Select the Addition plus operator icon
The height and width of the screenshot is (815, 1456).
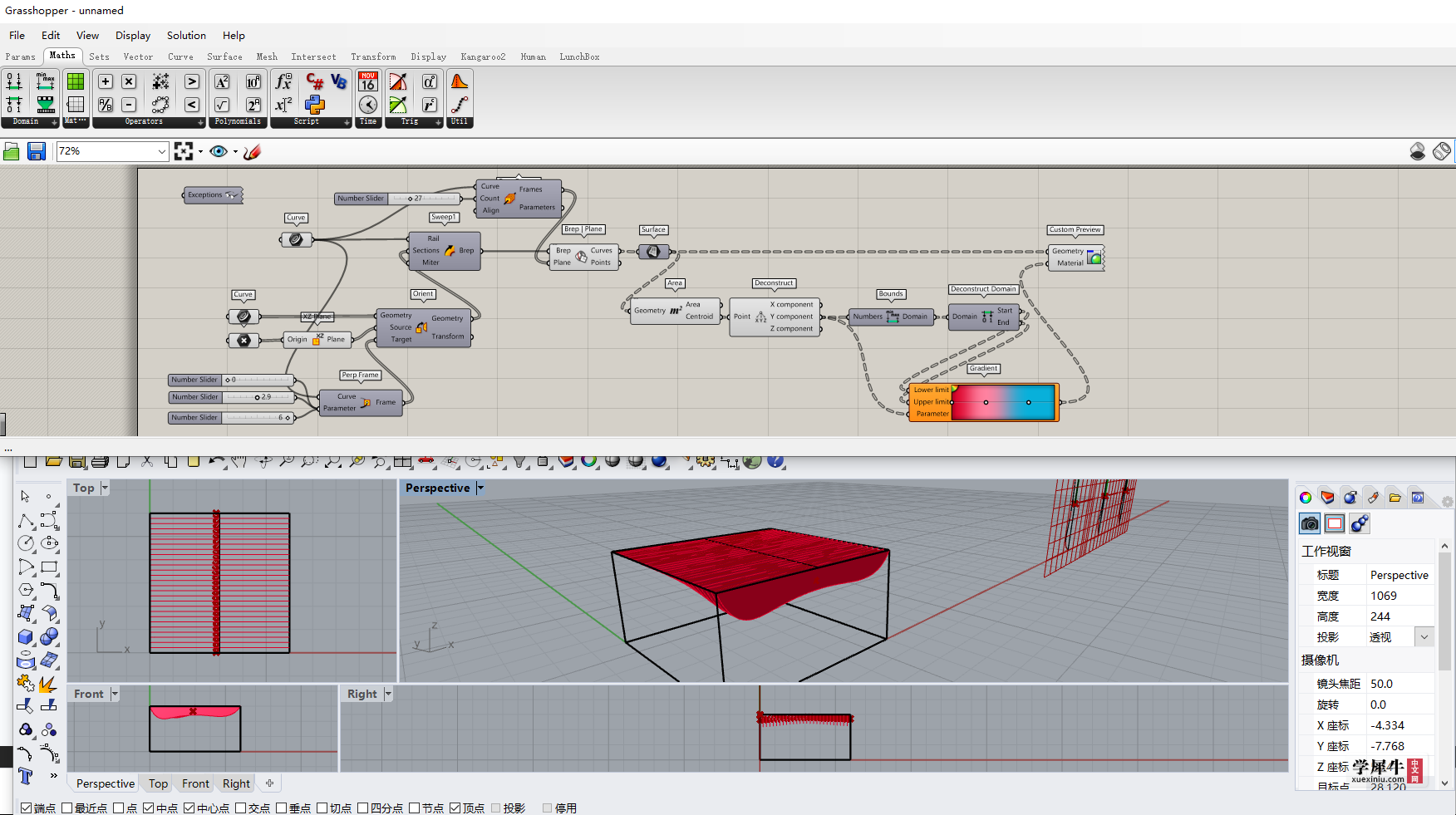[106, 81]
